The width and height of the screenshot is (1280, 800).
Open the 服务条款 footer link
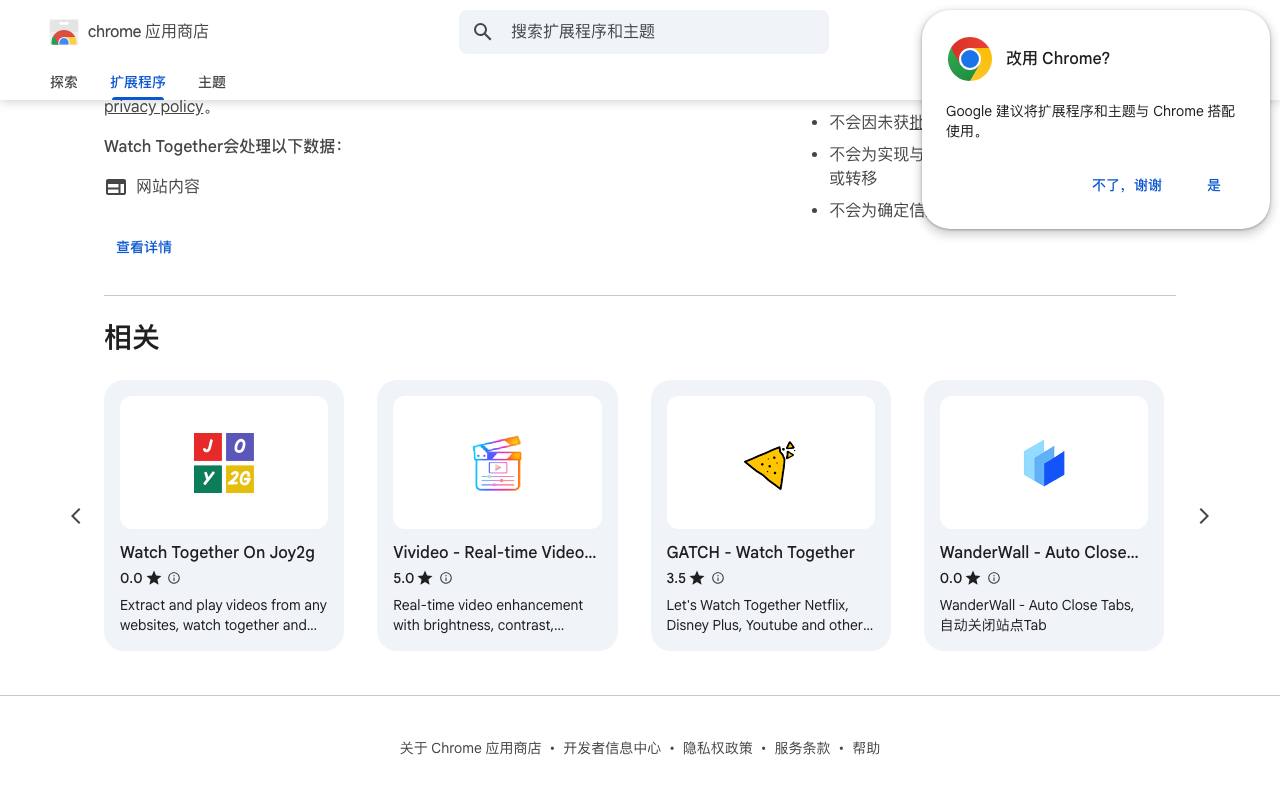point(802,748)
